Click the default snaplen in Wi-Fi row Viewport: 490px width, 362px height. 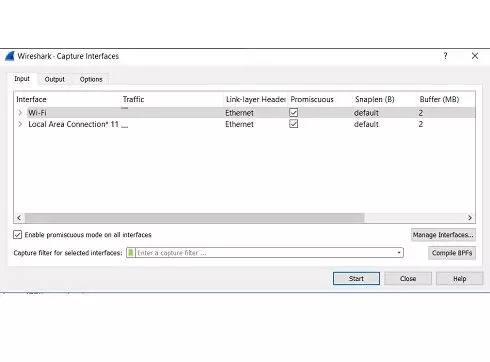pyautogui.click(x=366, y=113)
